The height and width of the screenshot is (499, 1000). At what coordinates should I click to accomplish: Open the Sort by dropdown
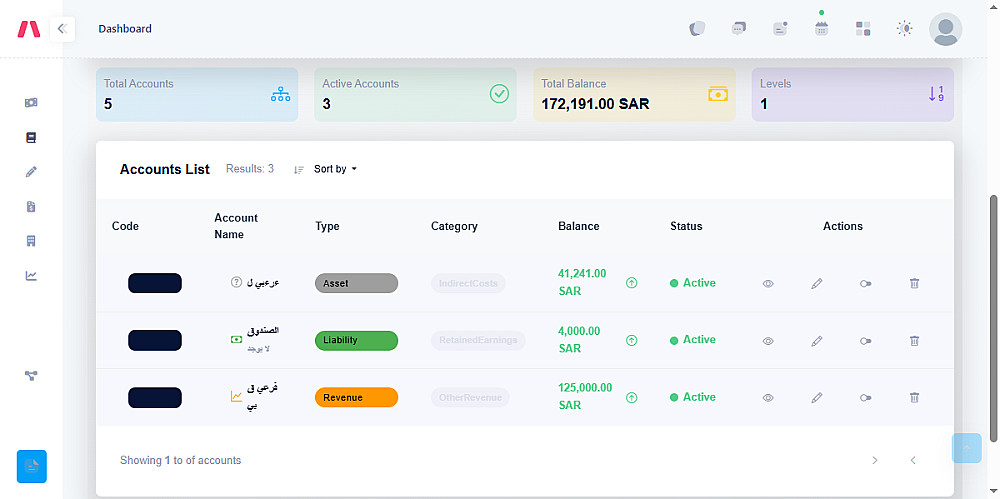point(335,170)
